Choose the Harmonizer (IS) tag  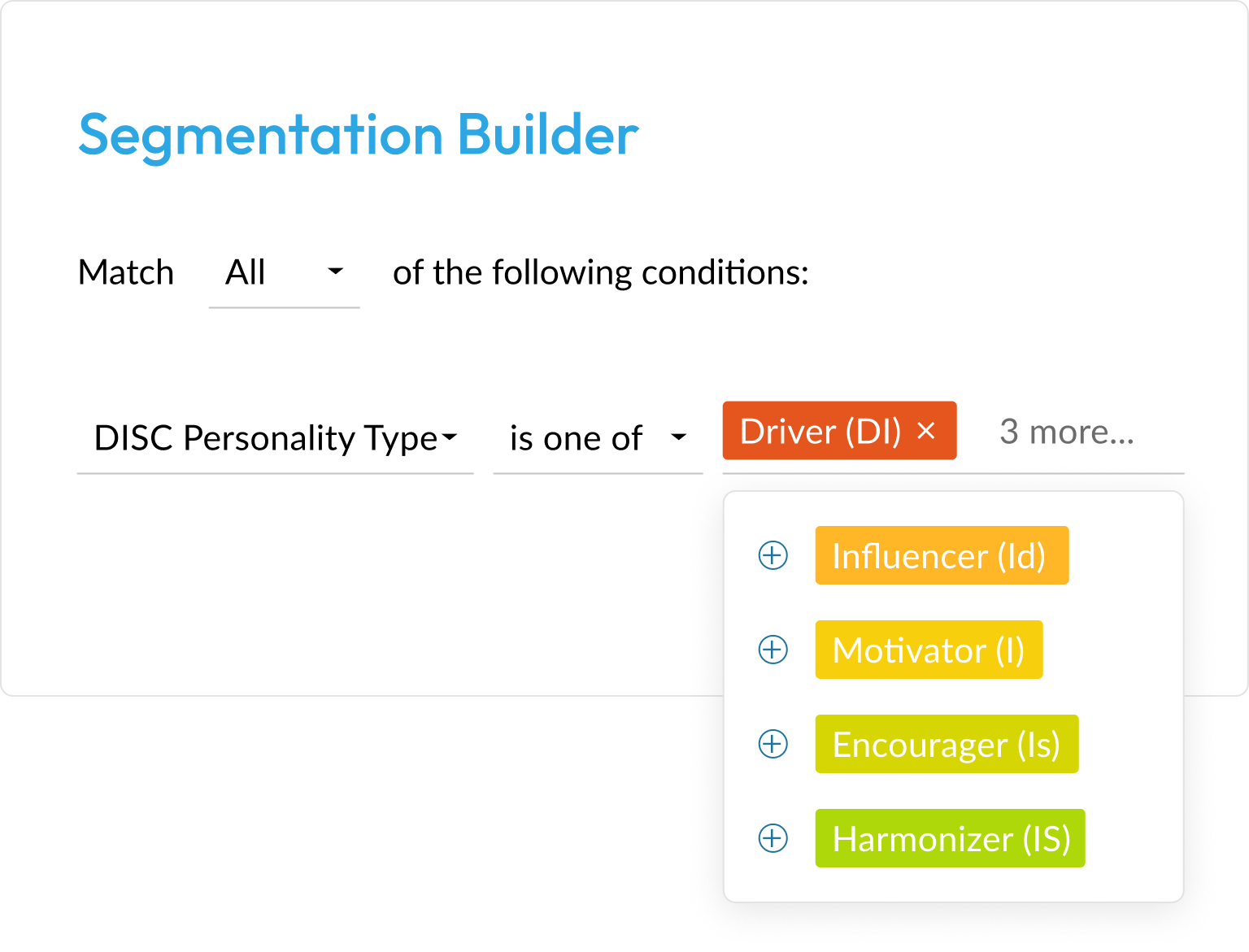point(950,839)
